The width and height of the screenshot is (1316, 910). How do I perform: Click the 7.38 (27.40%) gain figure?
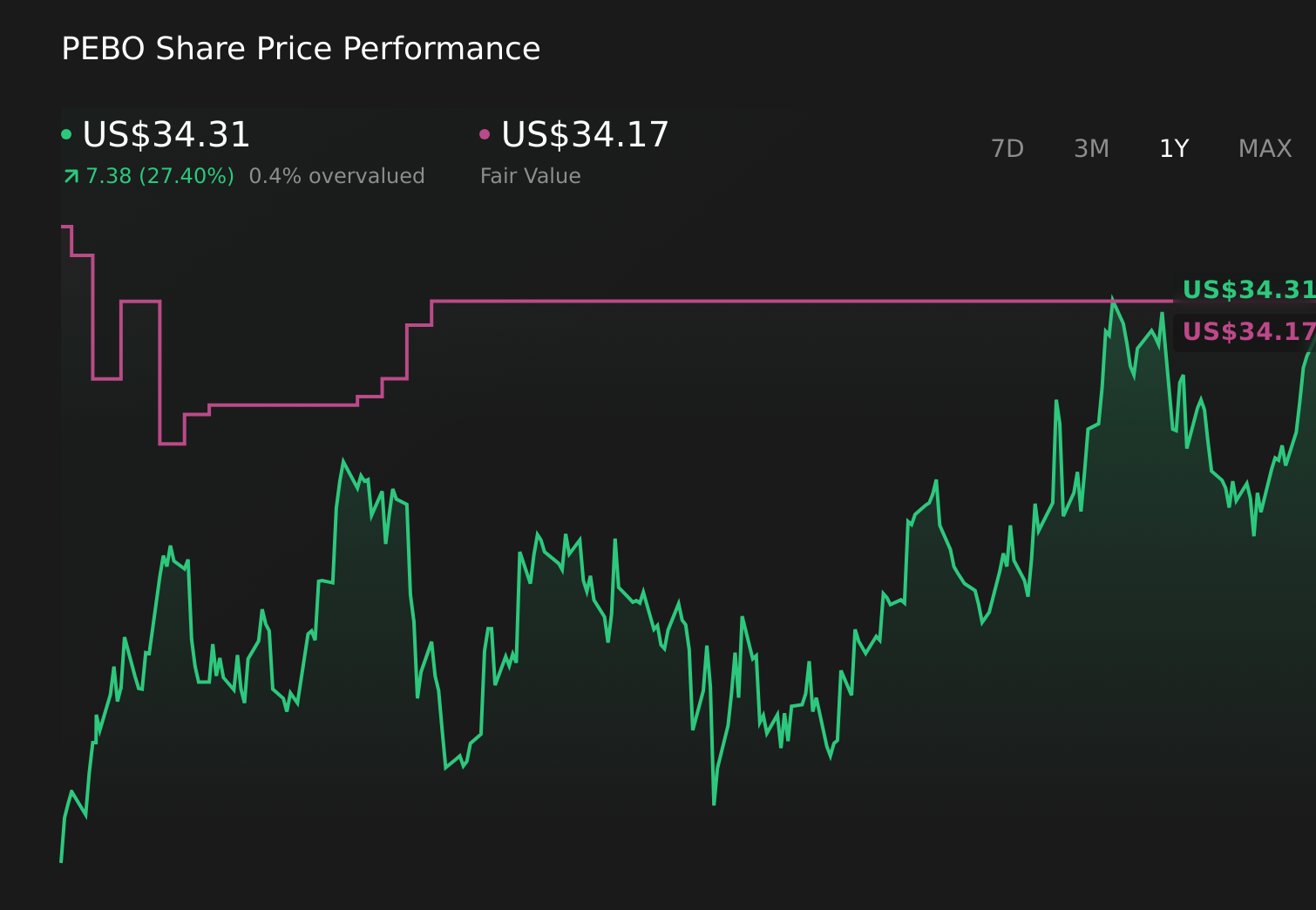point(159,175)
